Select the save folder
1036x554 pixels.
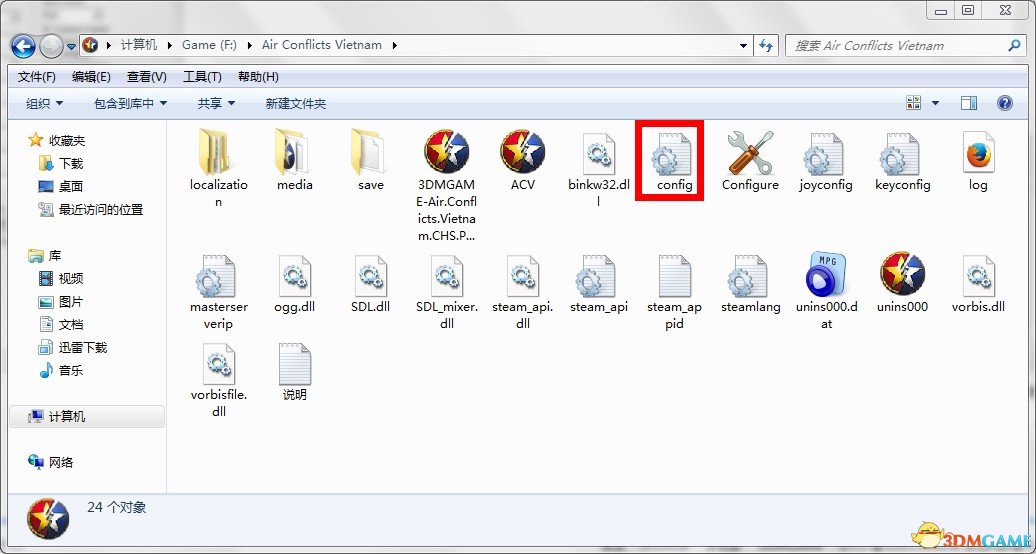[x=371, y=161]
